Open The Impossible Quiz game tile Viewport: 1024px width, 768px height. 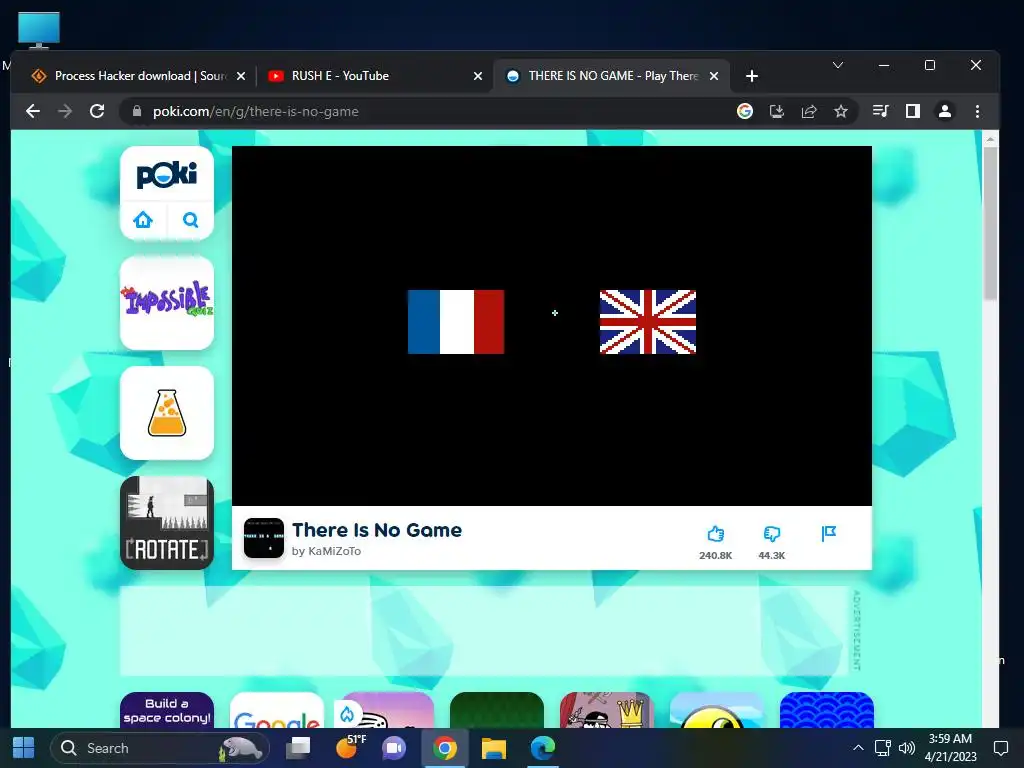(x=167, y=303)
